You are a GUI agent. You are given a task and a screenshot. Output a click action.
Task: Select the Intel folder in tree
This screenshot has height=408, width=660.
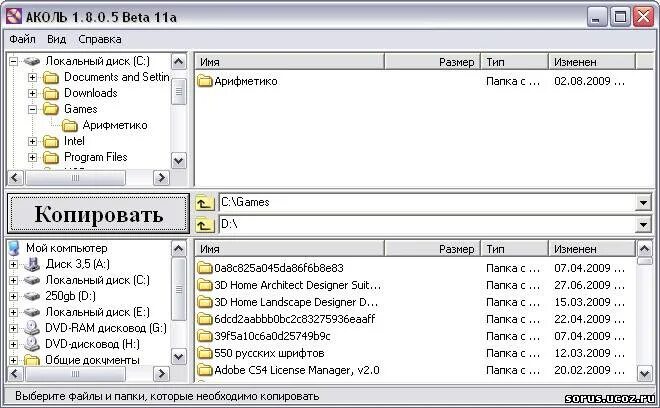click(x=74, y=141)
